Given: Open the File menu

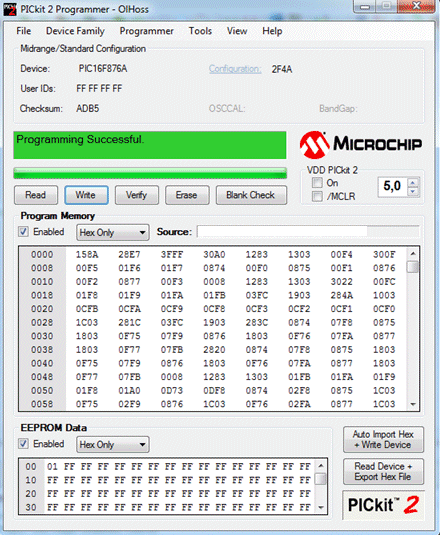Looking at the screenshot, I should click(x=24, y=31).
